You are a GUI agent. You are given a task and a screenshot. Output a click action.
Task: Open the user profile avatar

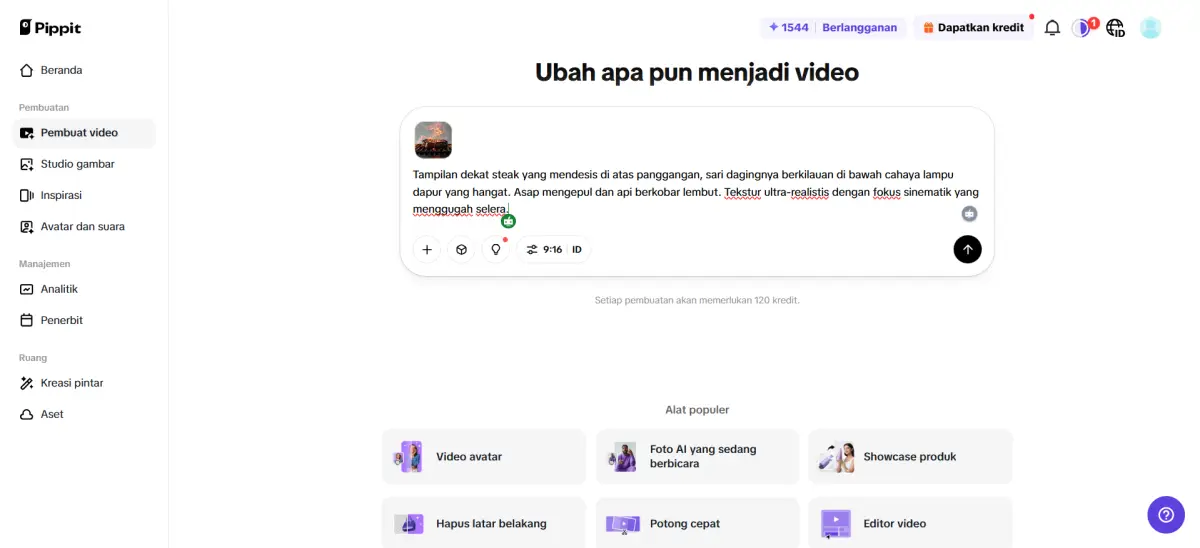1151,28
